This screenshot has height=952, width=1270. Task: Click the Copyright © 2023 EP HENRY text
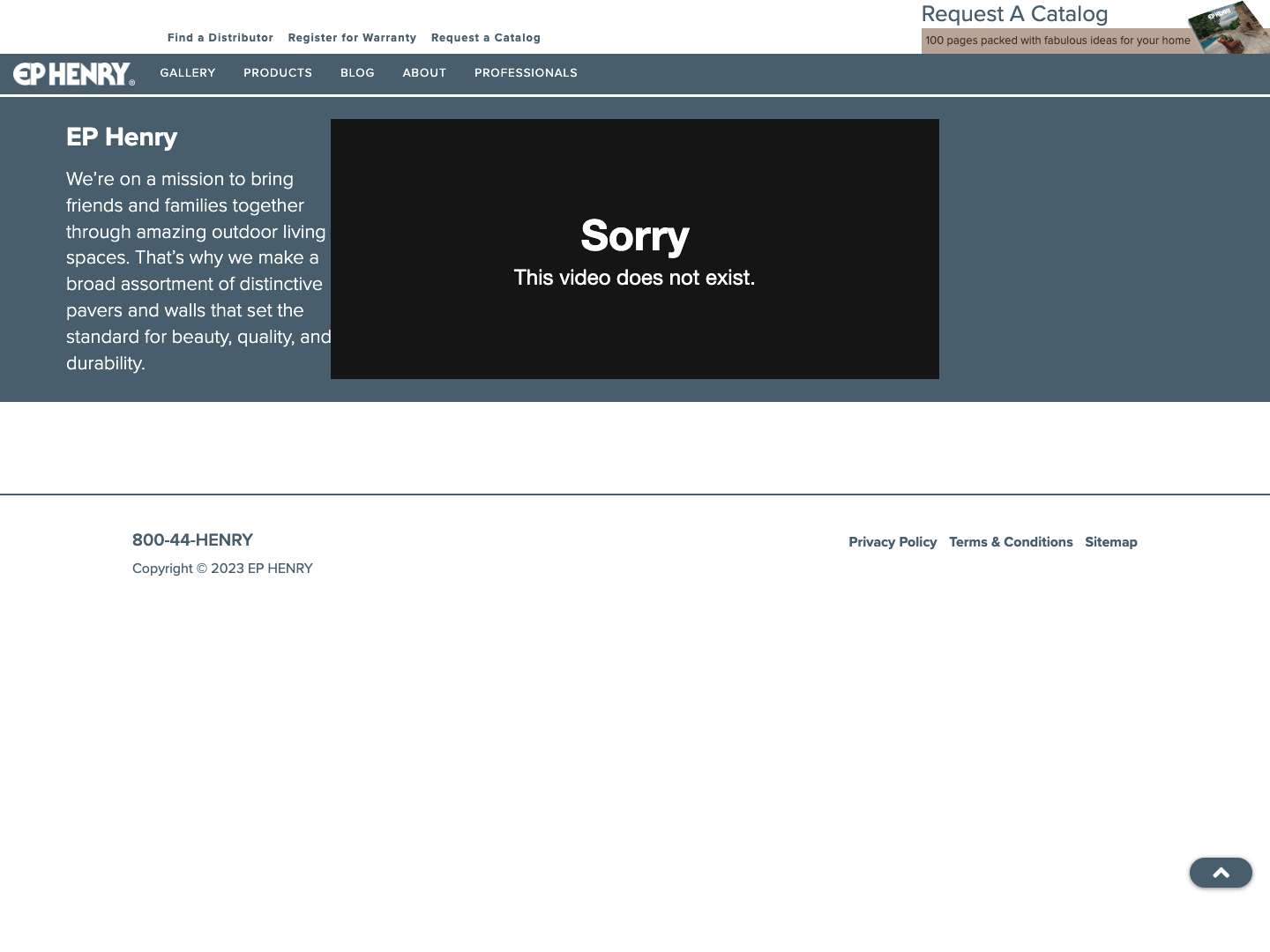click(222, 569)
